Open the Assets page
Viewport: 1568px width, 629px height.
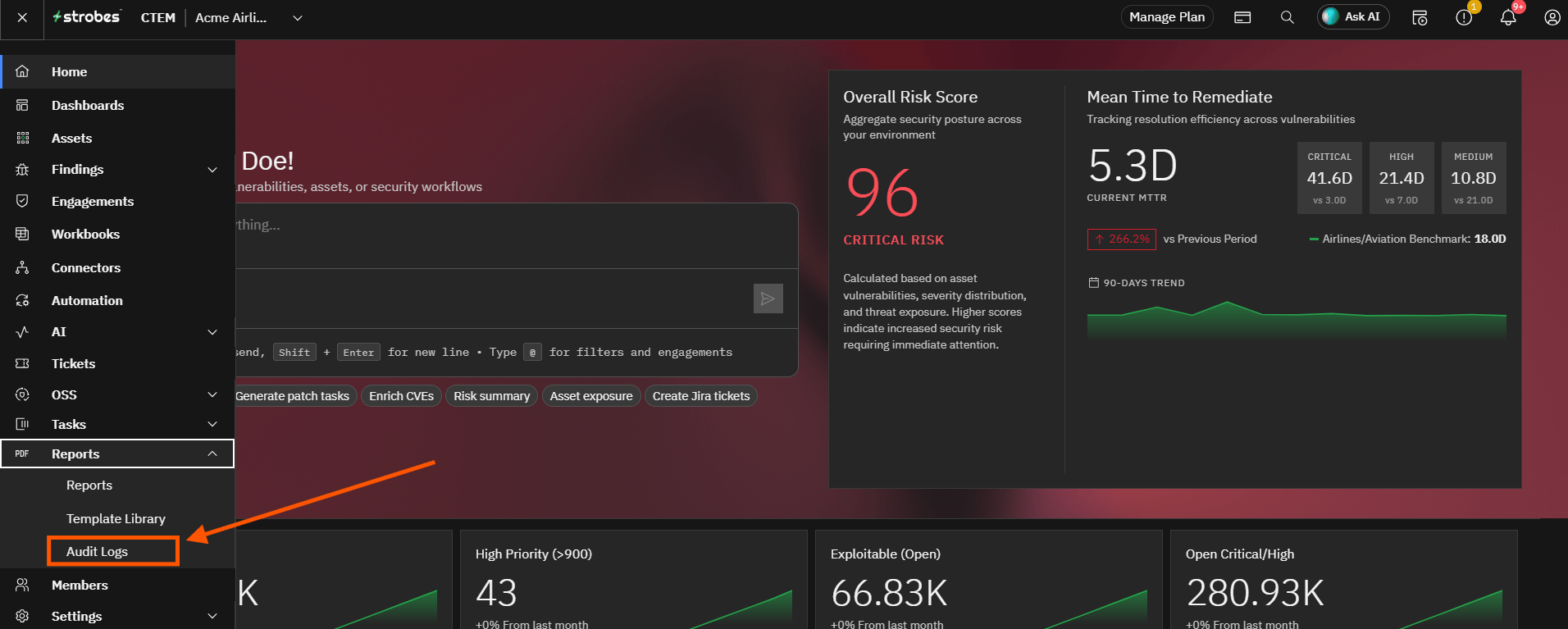[x=118, y=138]
